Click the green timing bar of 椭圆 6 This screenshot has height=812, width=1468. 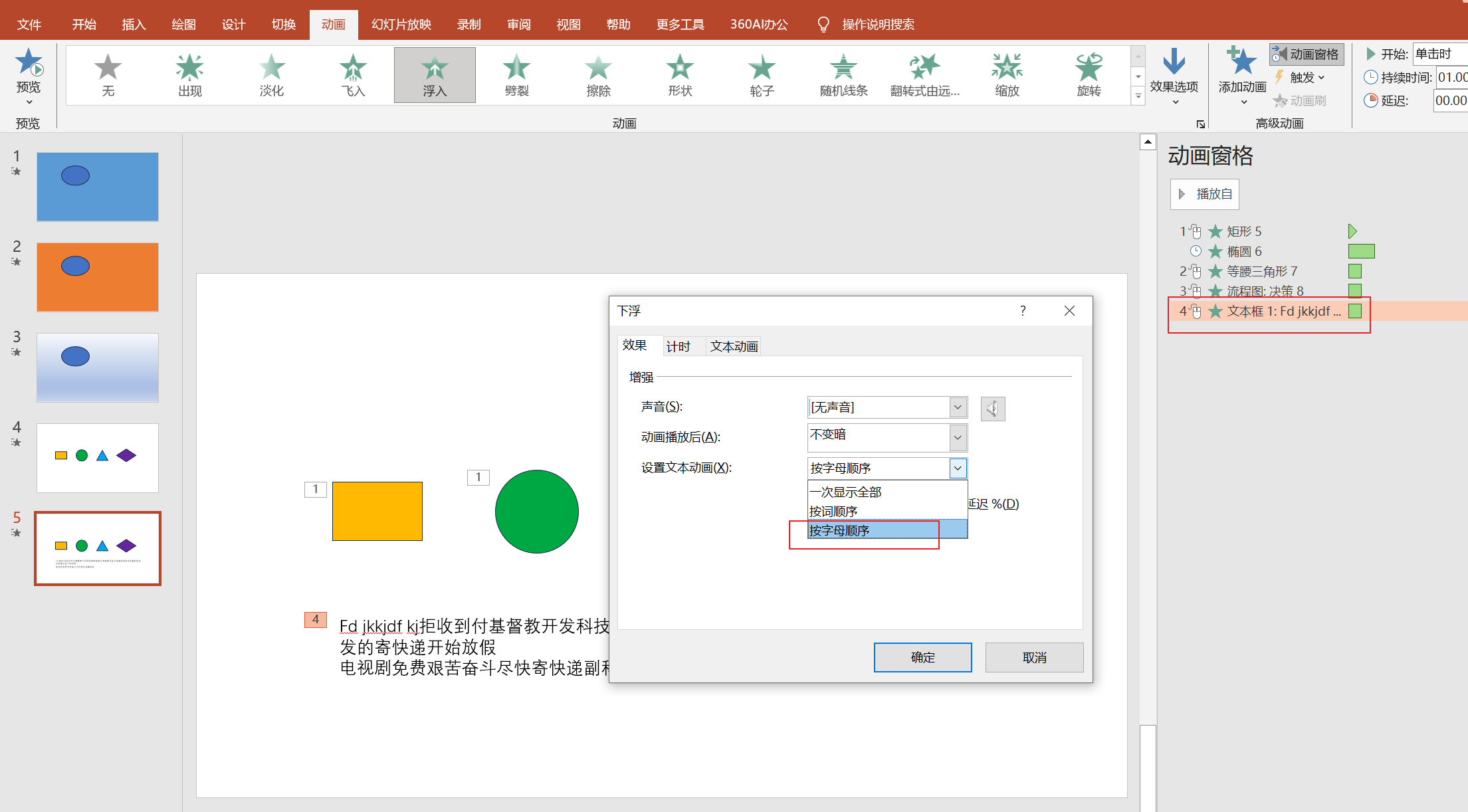coord(1361,251)
